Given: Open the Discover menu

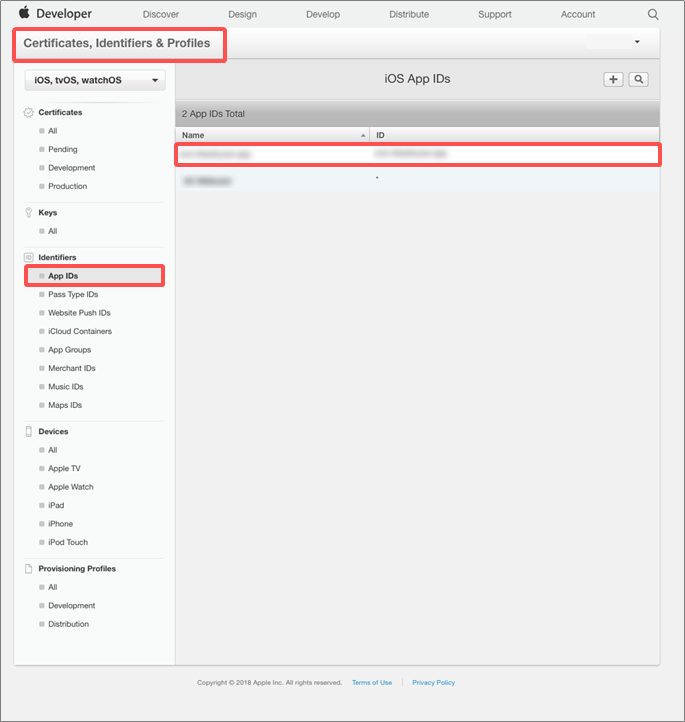Looking at the screenshot, I should [161, 14].
